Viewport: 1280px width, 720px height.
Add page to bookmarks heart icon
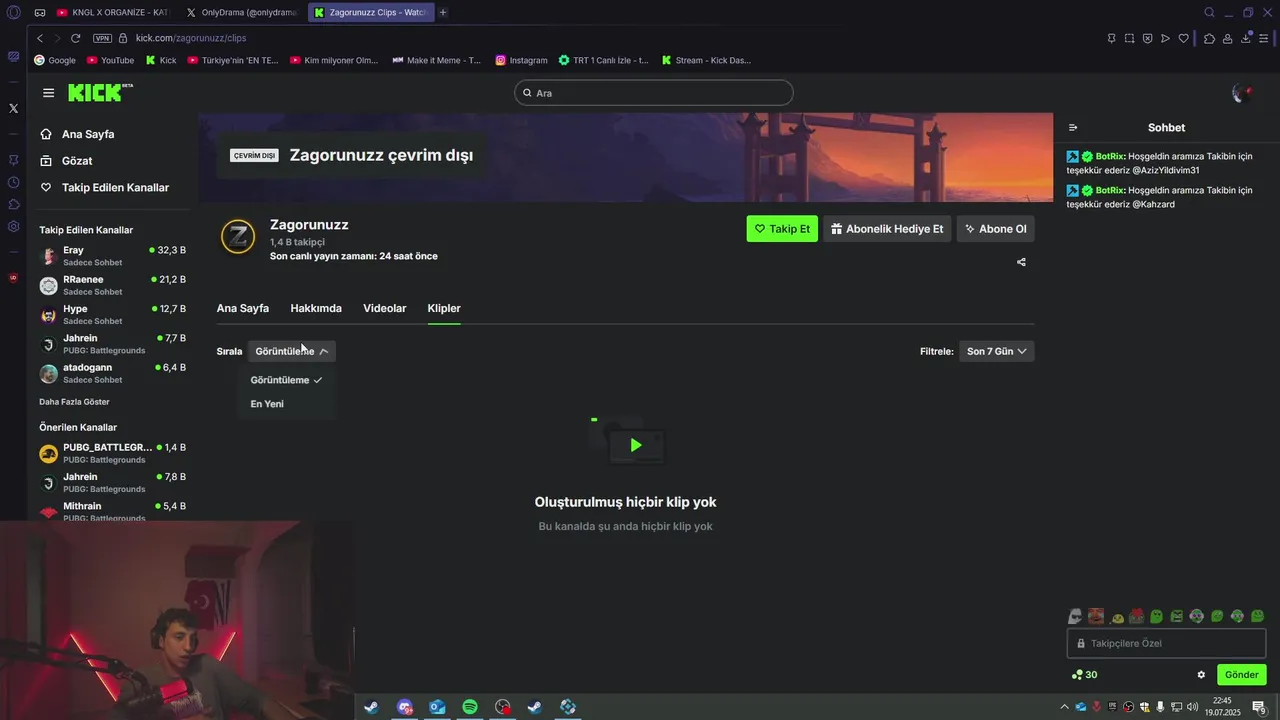tap(1183, 38)
